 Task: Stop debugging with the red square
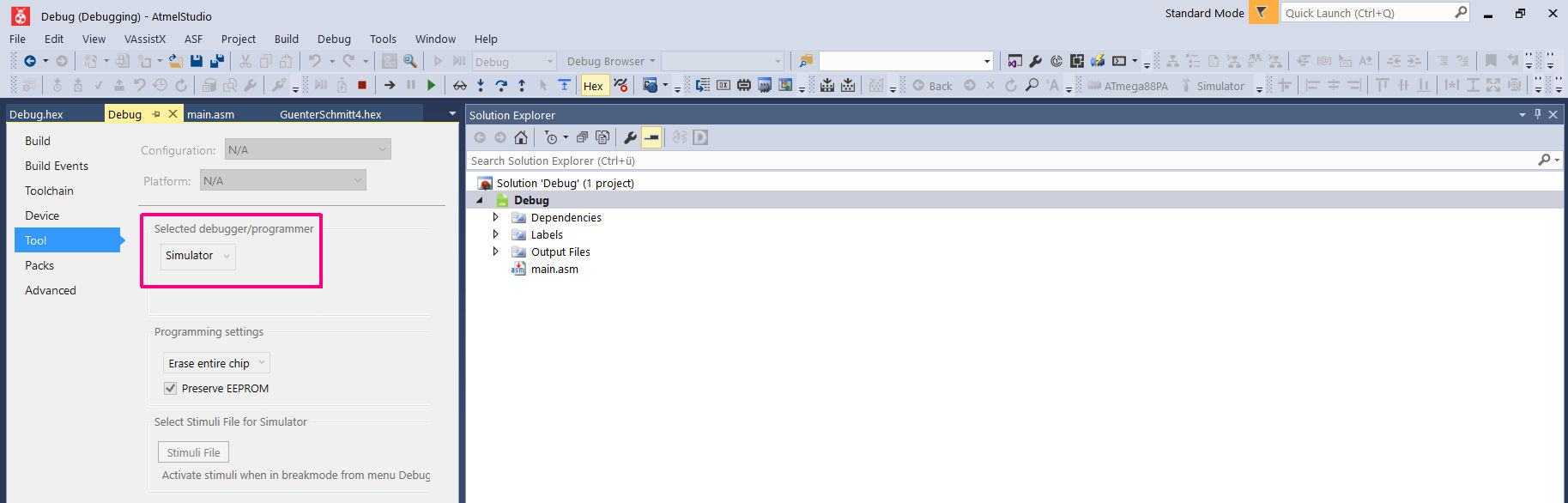362,85
